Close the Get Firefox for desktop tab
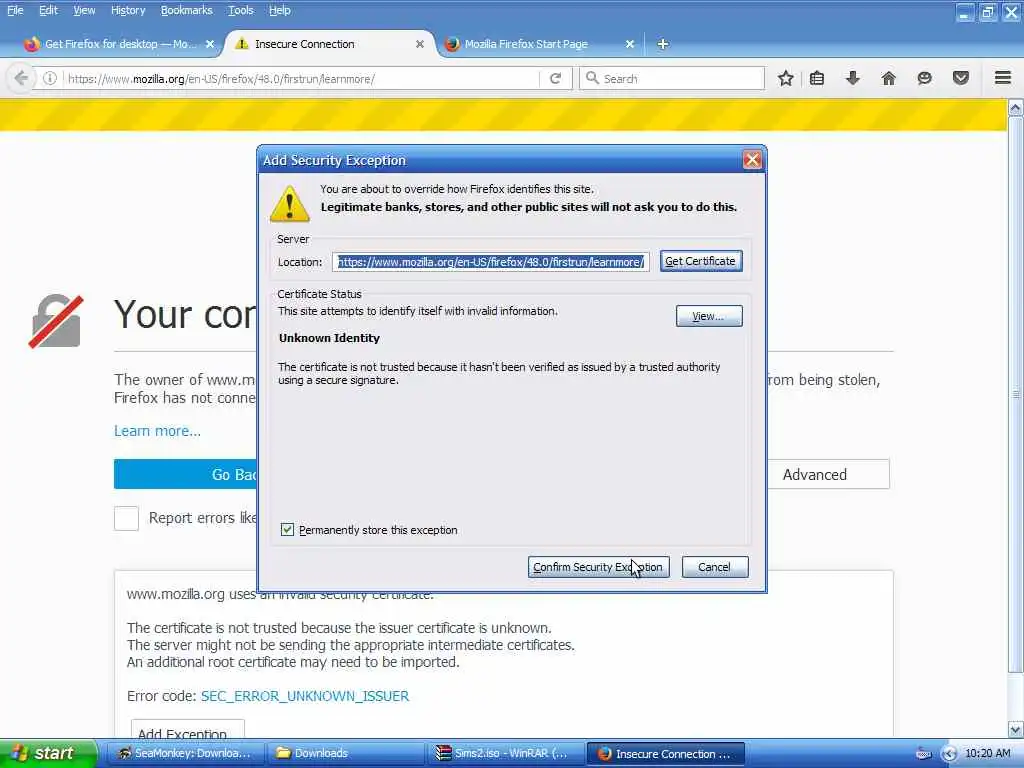Image resolution: width=1024 pixels, height=768 pixels. [x=210, y=44]
